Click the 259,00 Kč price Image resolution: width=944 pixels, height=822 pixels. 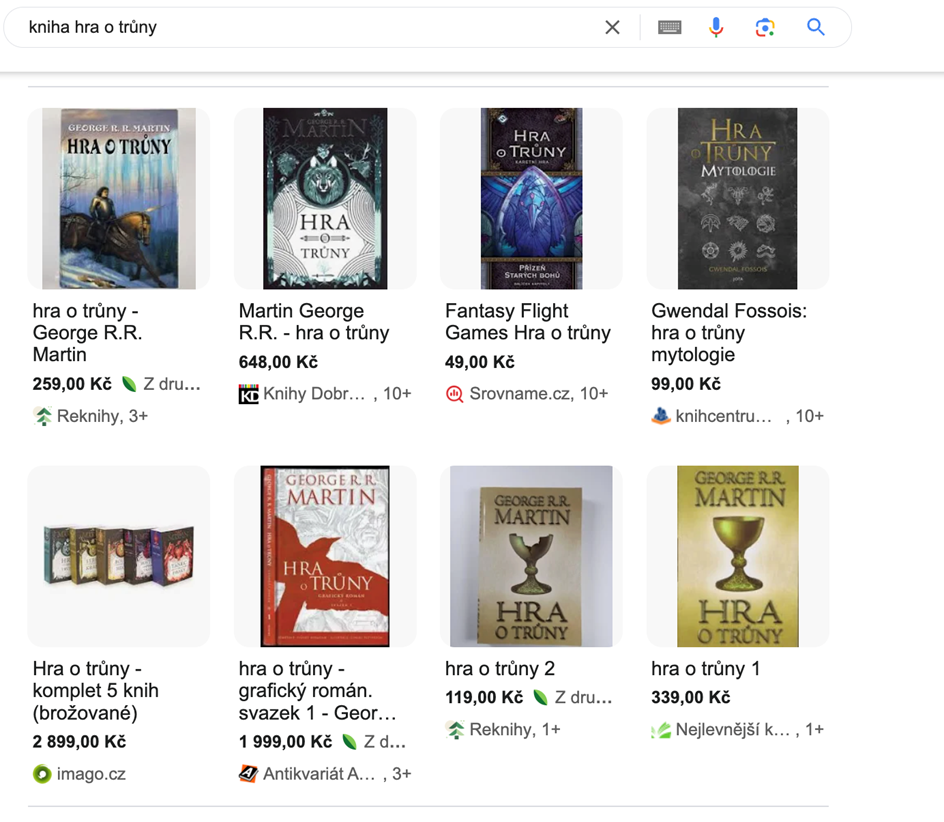tap(72, 384)
